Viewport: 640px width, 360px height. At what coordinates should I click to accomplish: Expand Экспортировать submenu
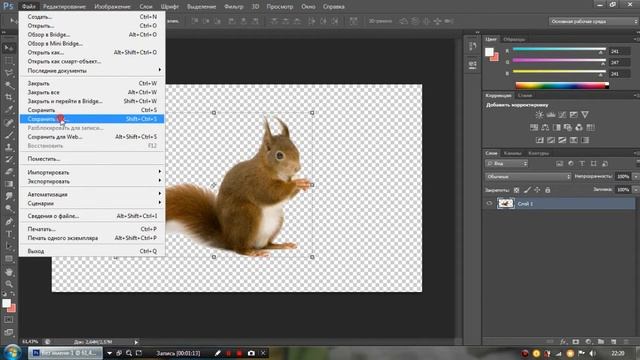point(92,181)
